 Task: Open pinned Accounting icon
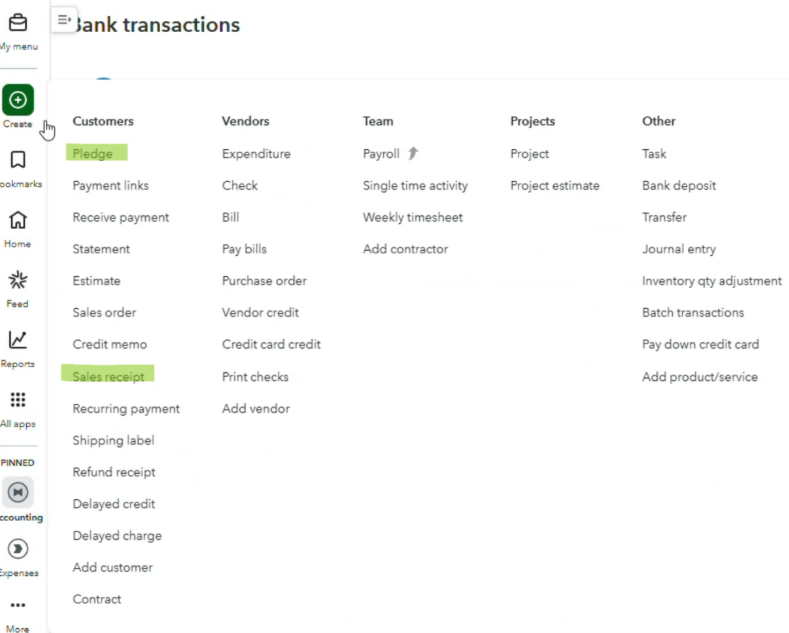[x=18, y=492]
